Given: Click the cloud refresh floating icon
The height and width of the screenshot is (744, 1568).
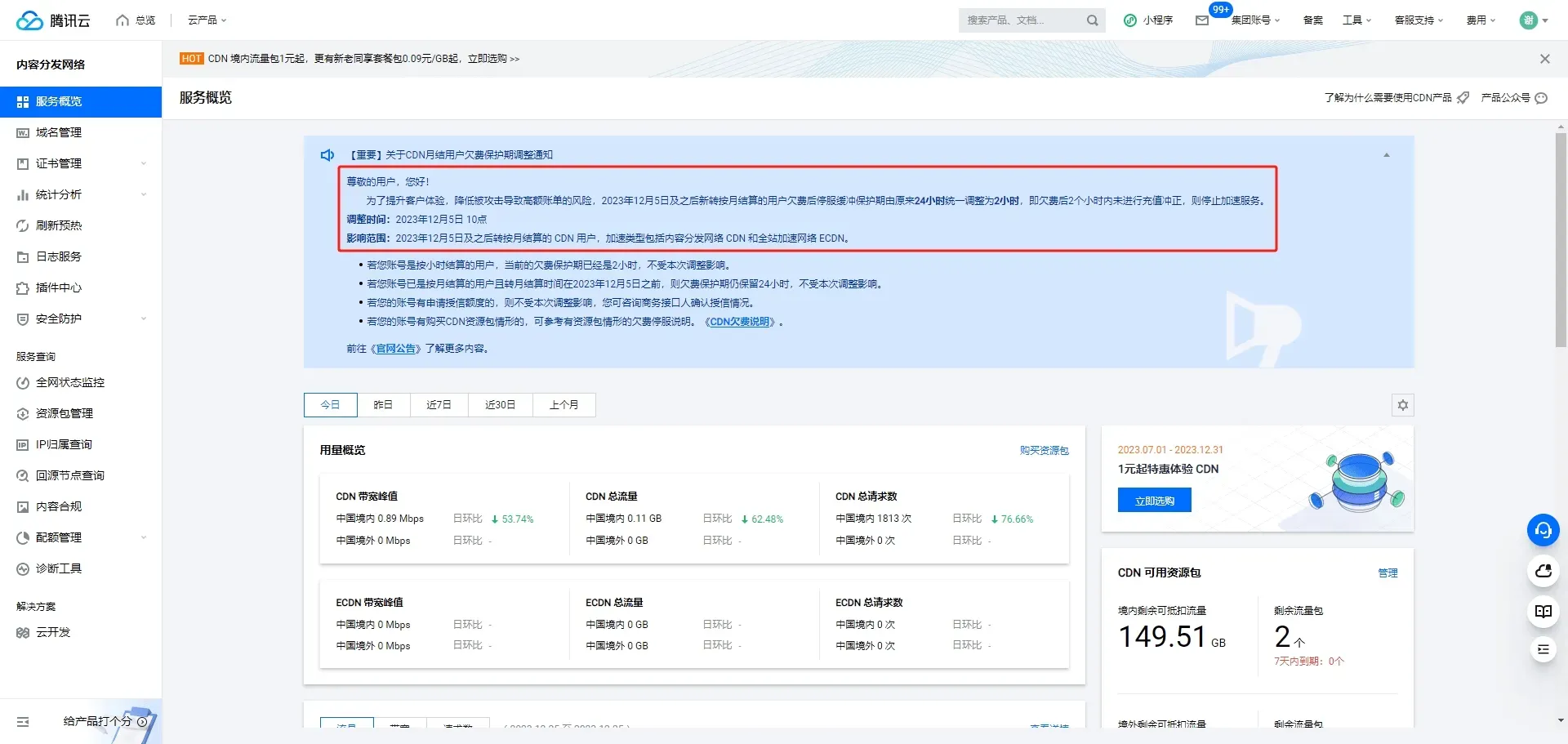Looking at the screenshot, I should (x=1543, y=571).
